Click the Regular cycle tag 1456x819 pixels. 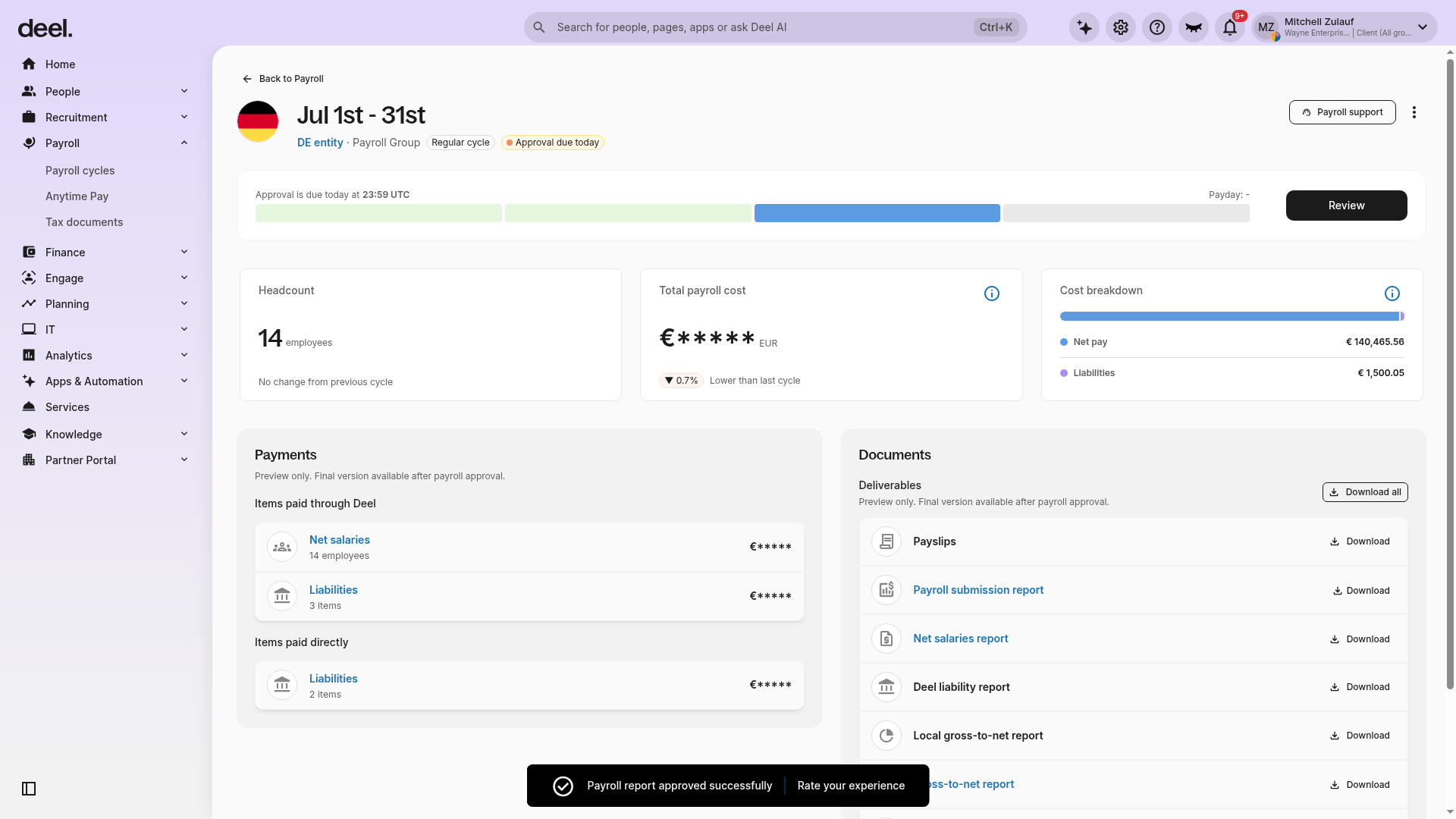pyautogui.click(x=460, y=143)
